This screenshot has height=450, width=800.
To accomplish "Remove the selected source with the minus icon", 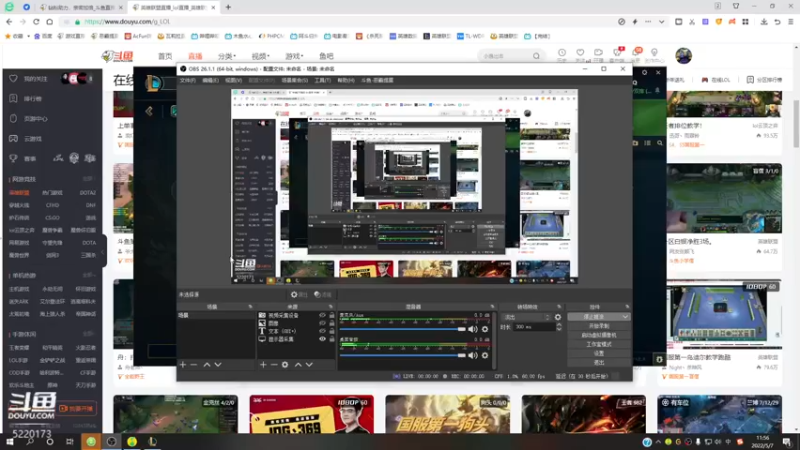I will coord(274,365).
